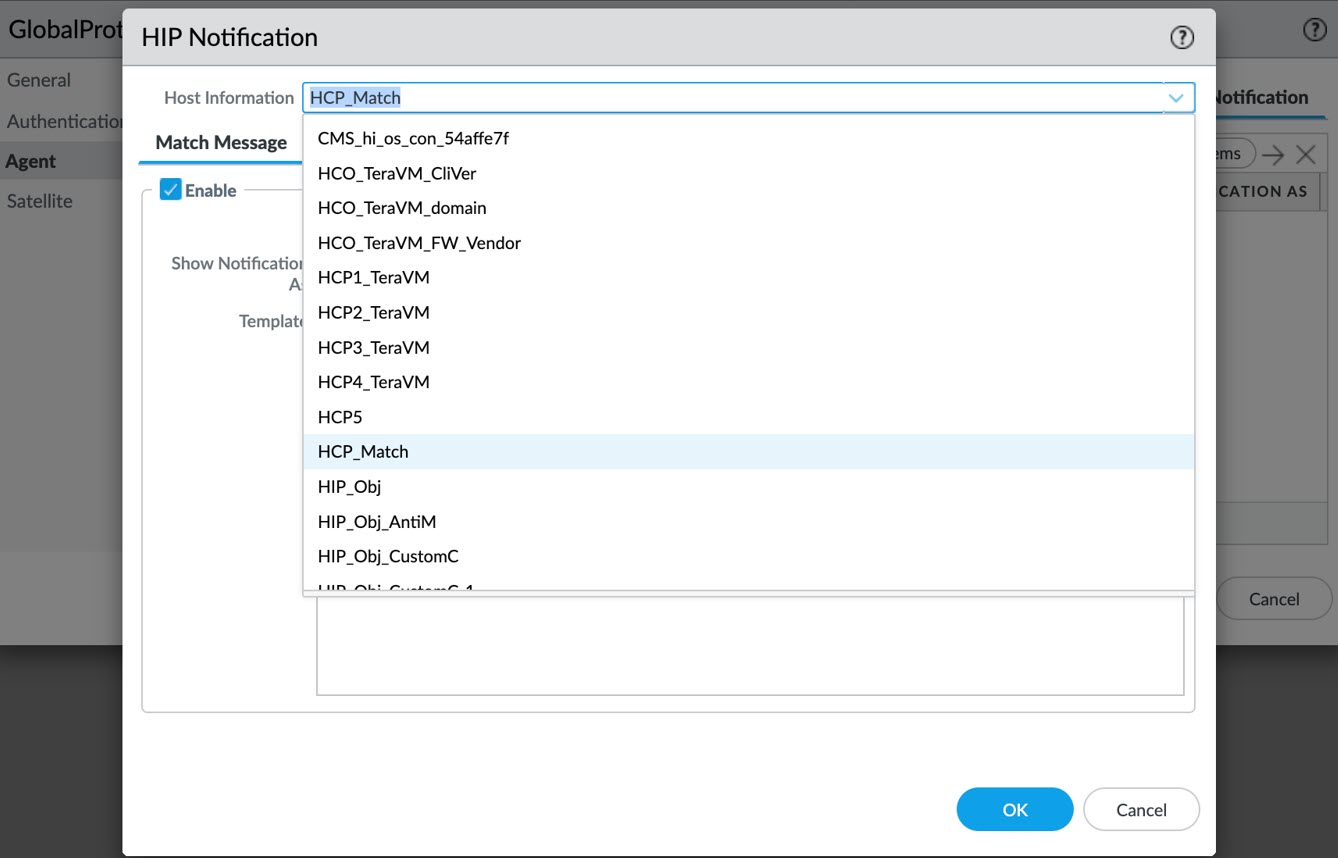
Task: Click the Host Information text field
Action: (x=730, y=98)
